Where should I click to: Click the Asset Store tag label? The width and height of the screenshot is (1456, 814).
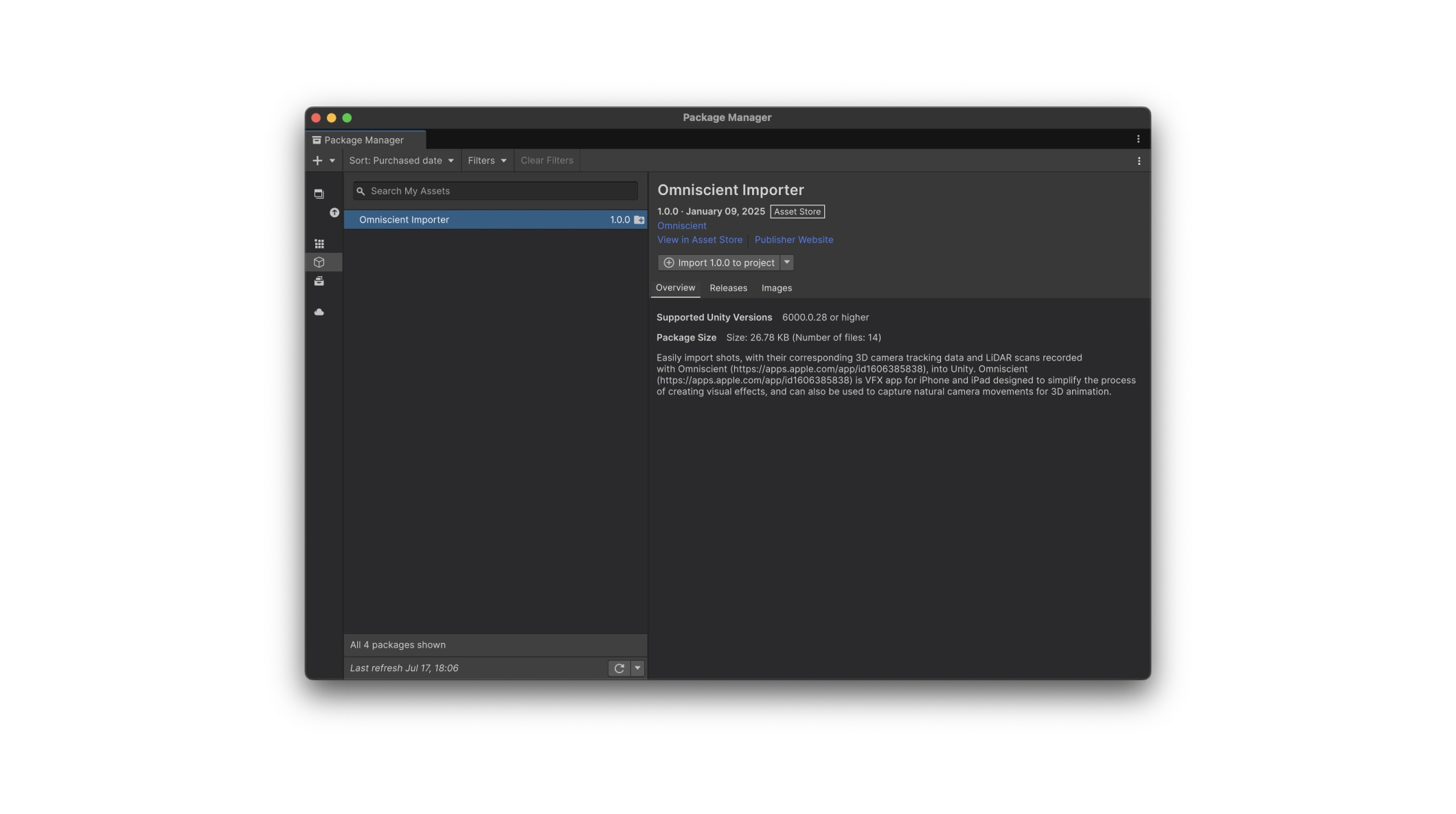(x=797, y=212)
